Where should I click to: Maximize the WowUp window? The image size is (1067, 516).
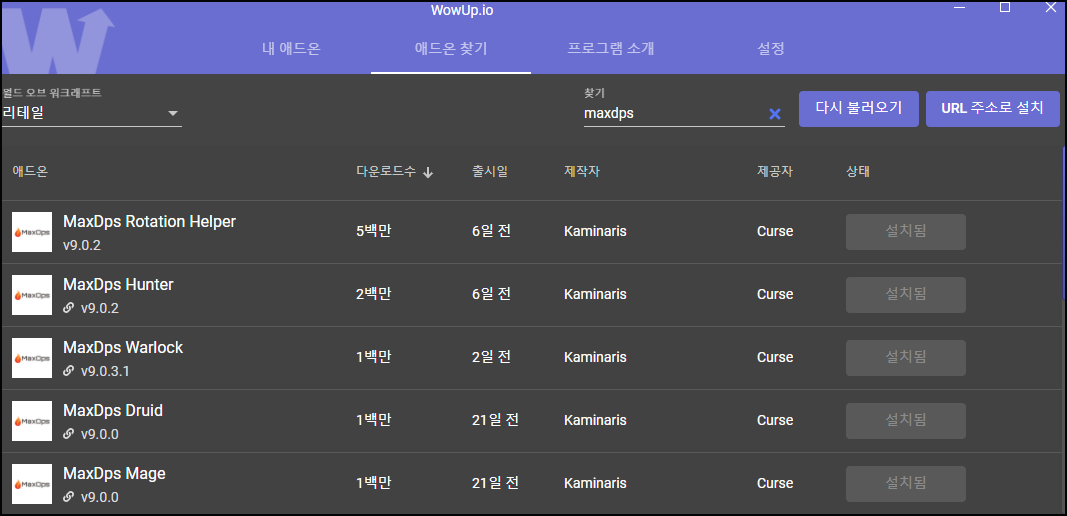pos(1004,7)
